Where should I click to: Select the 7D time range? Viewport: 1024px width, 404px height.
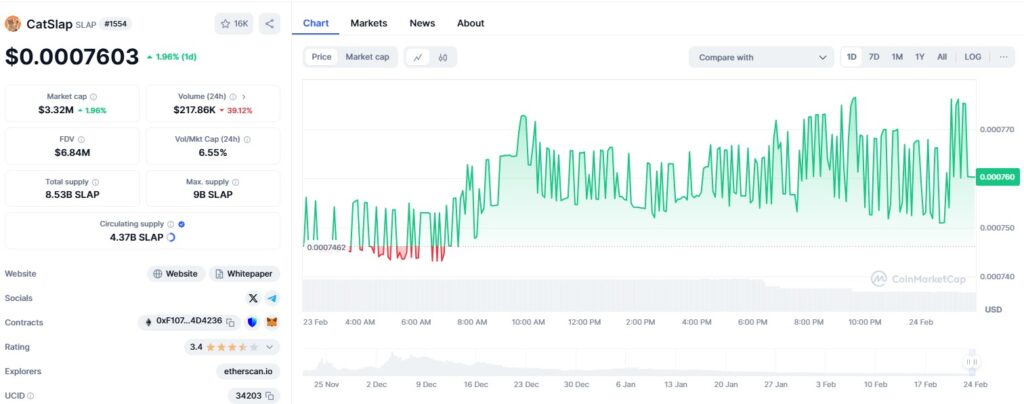[874, 57]
